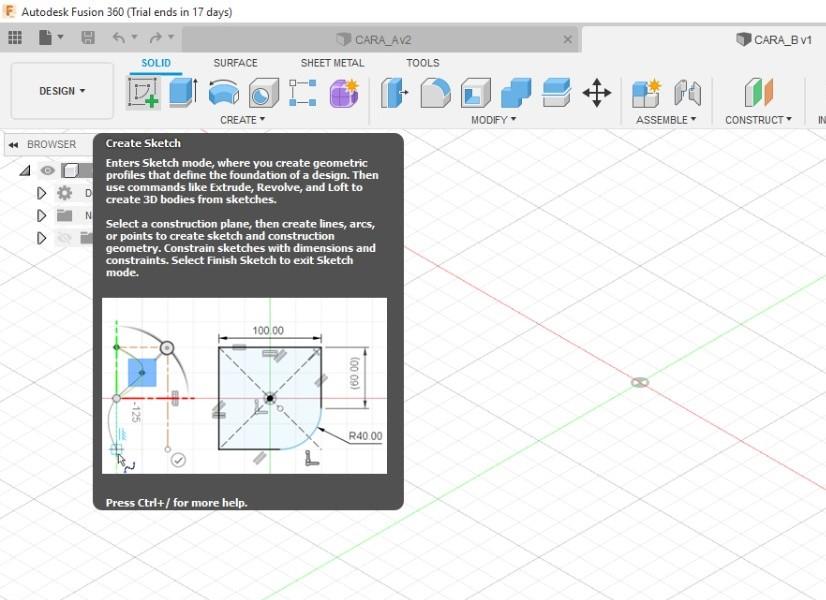826x600 pixels.
Task: Toggle the hidden eye in third browser row
Action: pos(64,238)
